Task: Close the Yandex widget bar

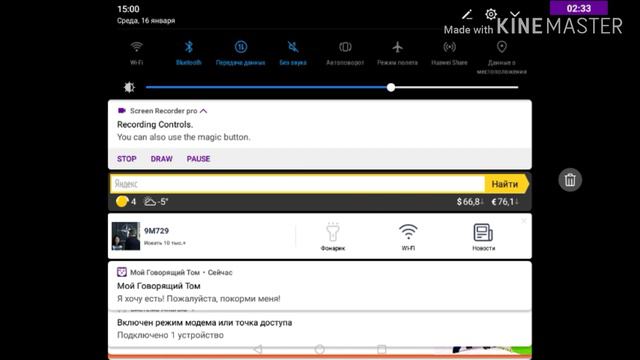Action: point(524,221)
